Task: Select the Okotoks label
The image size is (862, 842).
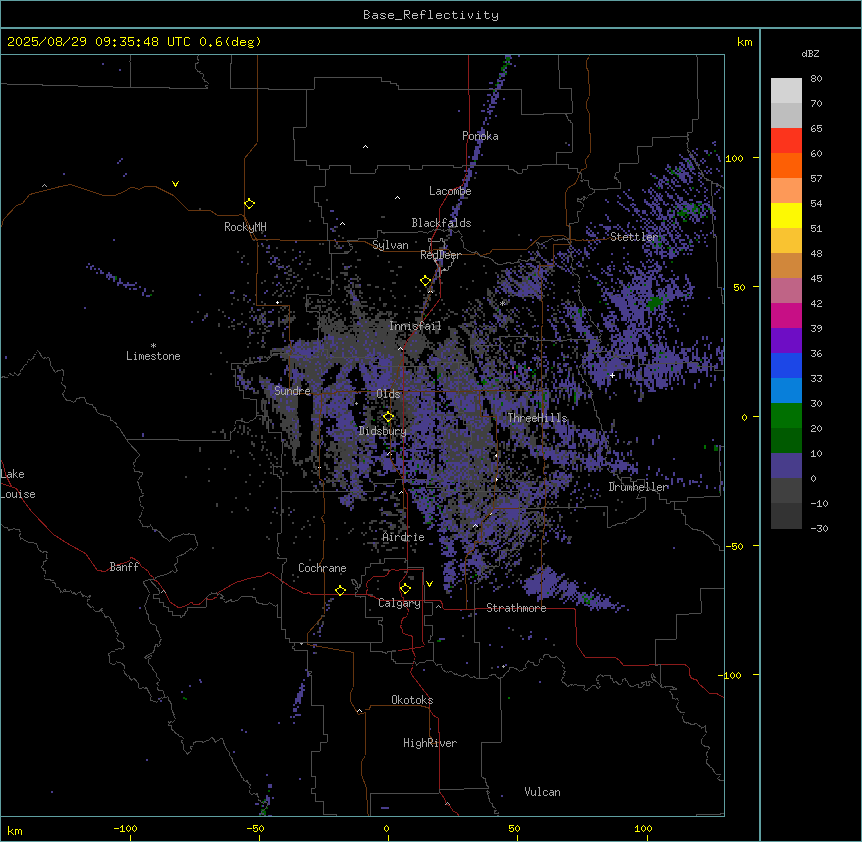Action: click(412, 700)
